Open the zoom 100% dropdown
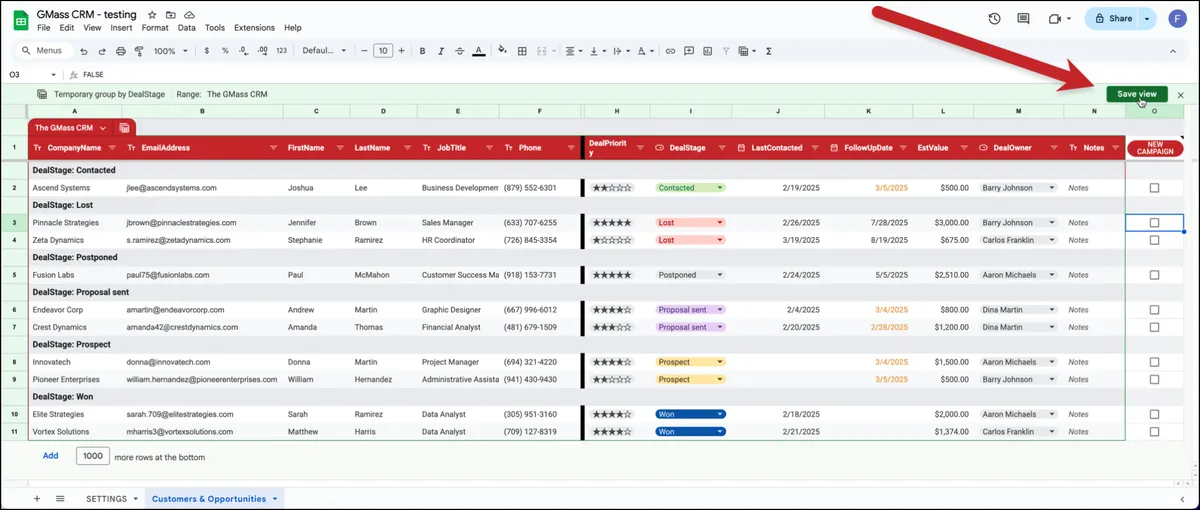This screenshot has height=510, width=1200. [x=171, y=51]
